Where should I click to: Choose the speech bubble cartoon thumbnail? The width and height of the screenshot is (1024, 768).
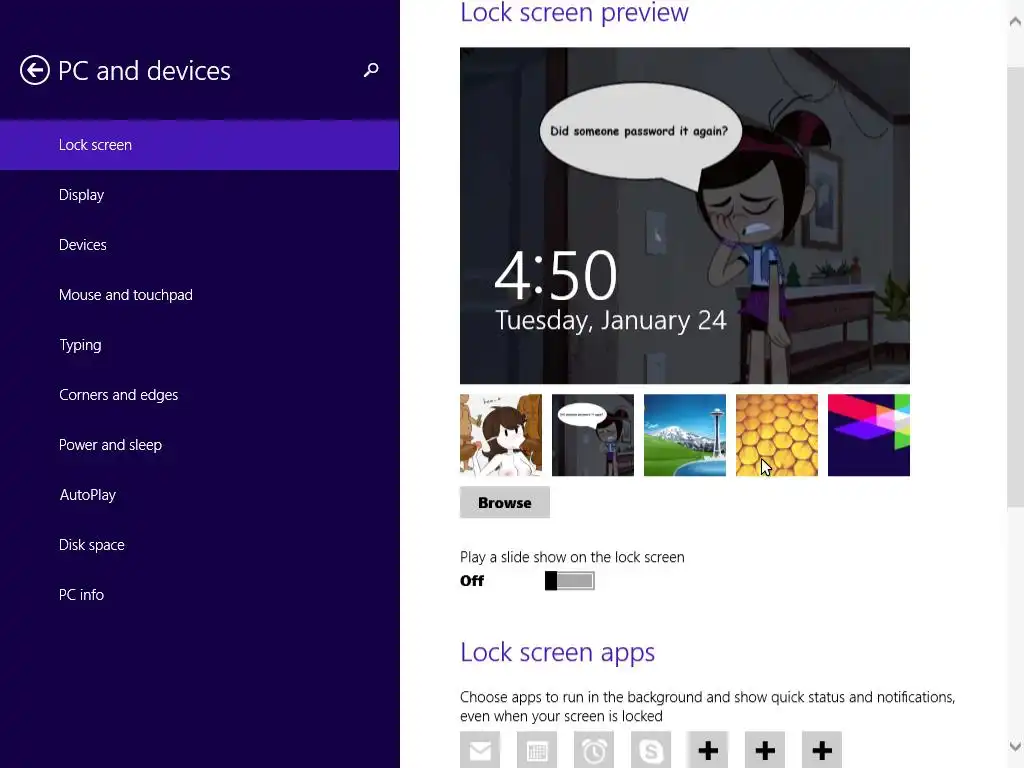pos(593,435)
